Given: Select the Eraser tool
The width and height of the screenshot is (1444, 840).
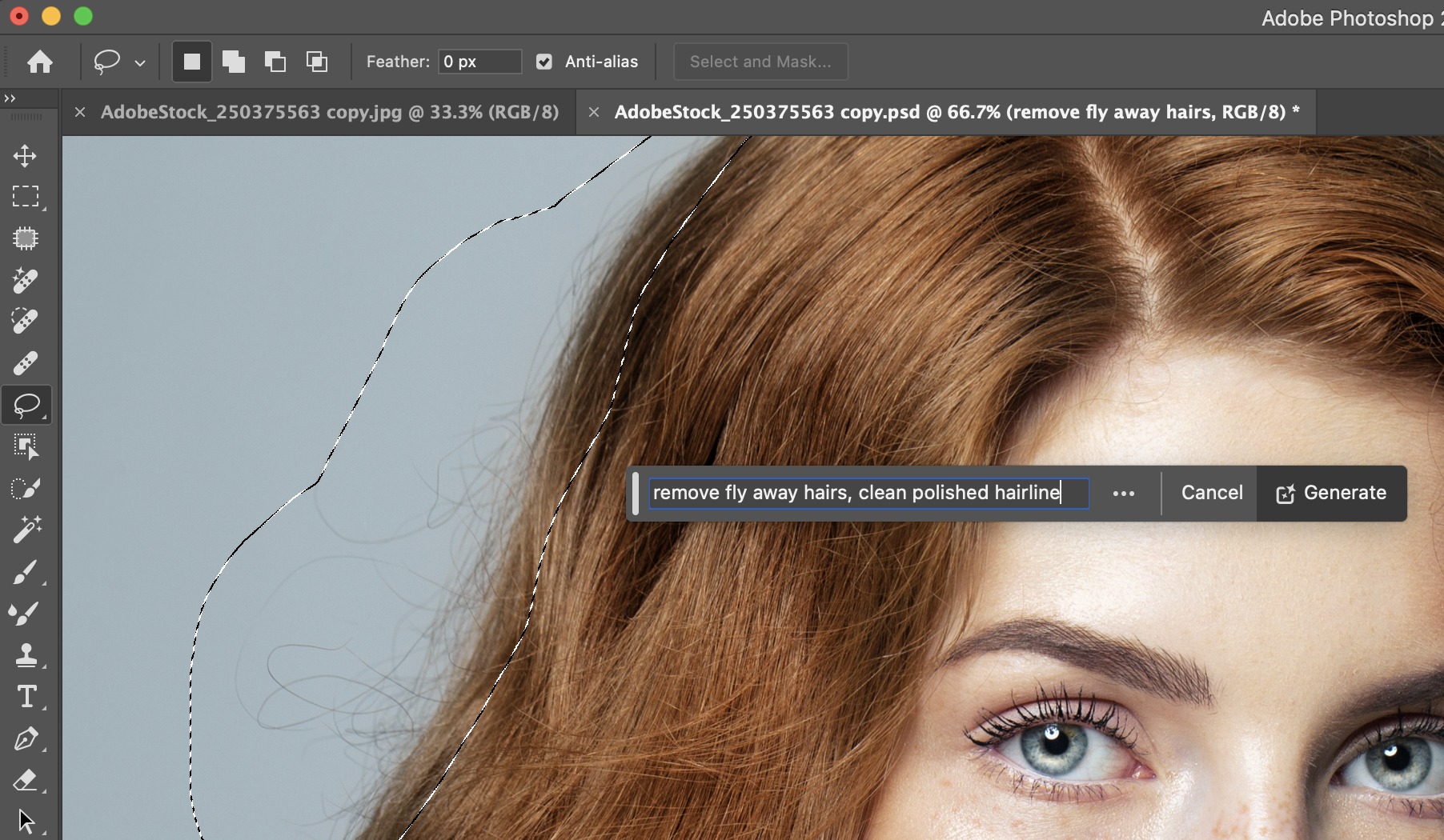Looking at the screenshot, I should click(25, 780).
